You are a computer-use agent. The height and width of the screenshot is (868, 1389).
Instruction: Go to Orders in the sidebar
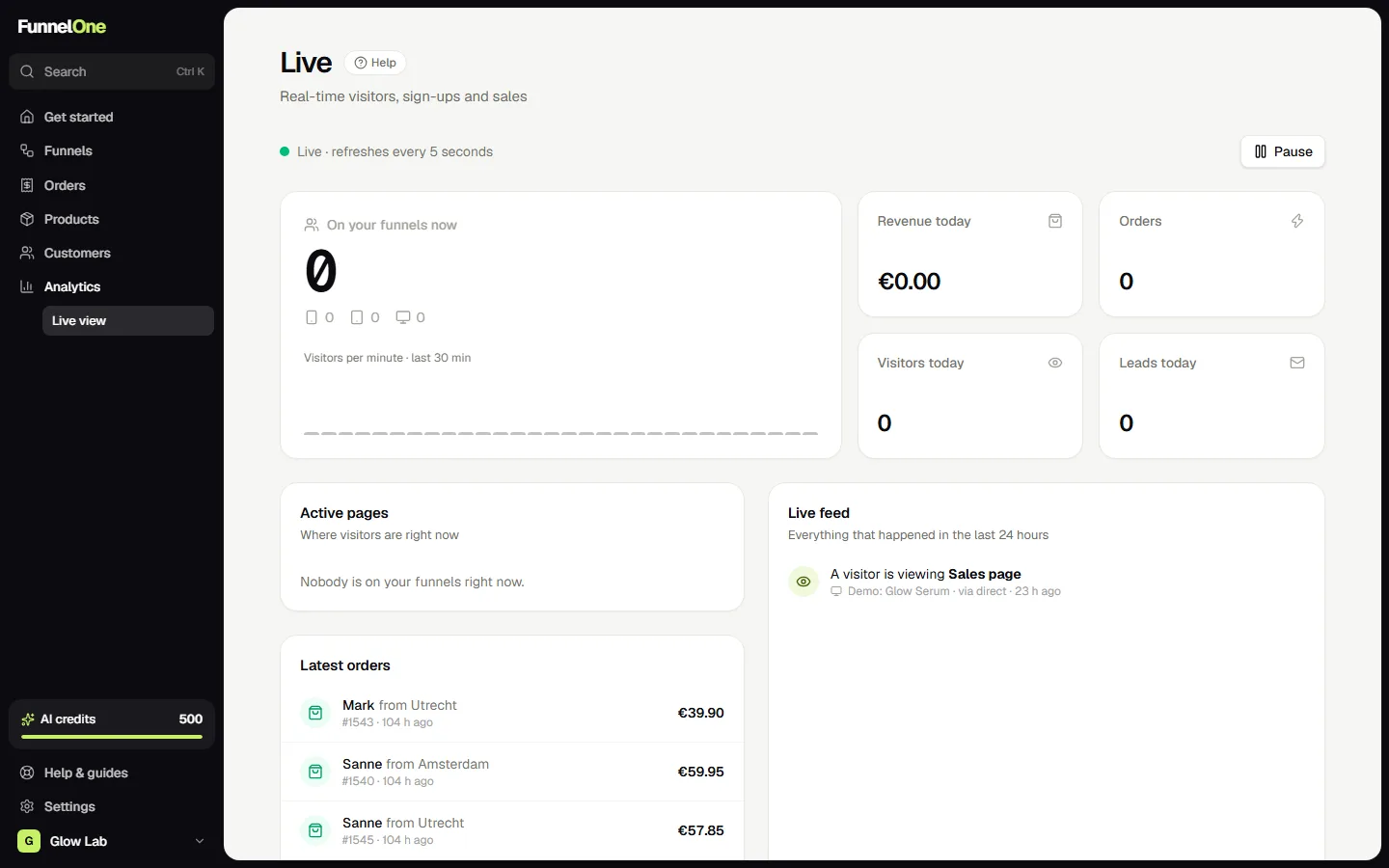pos(112,185)
